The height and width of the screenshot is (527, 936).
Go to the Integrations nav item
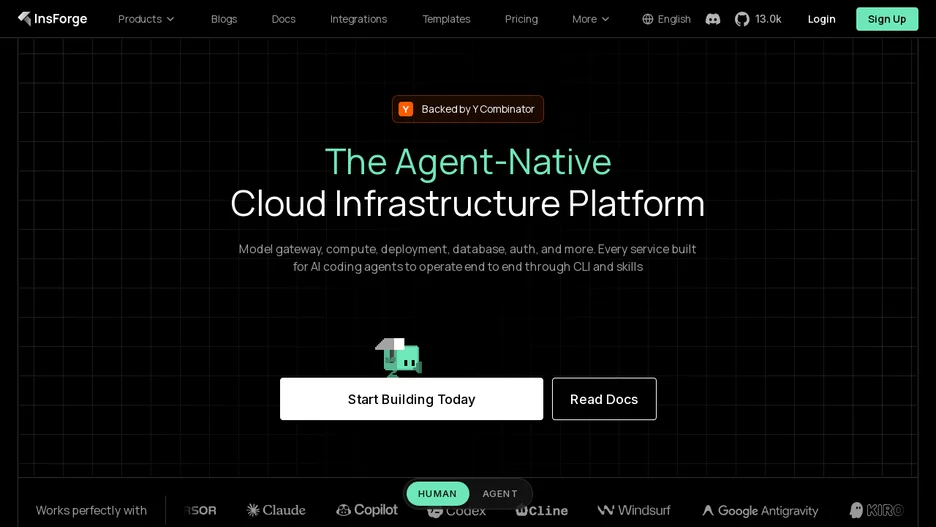pyautogui.click(x=358, y=19)
